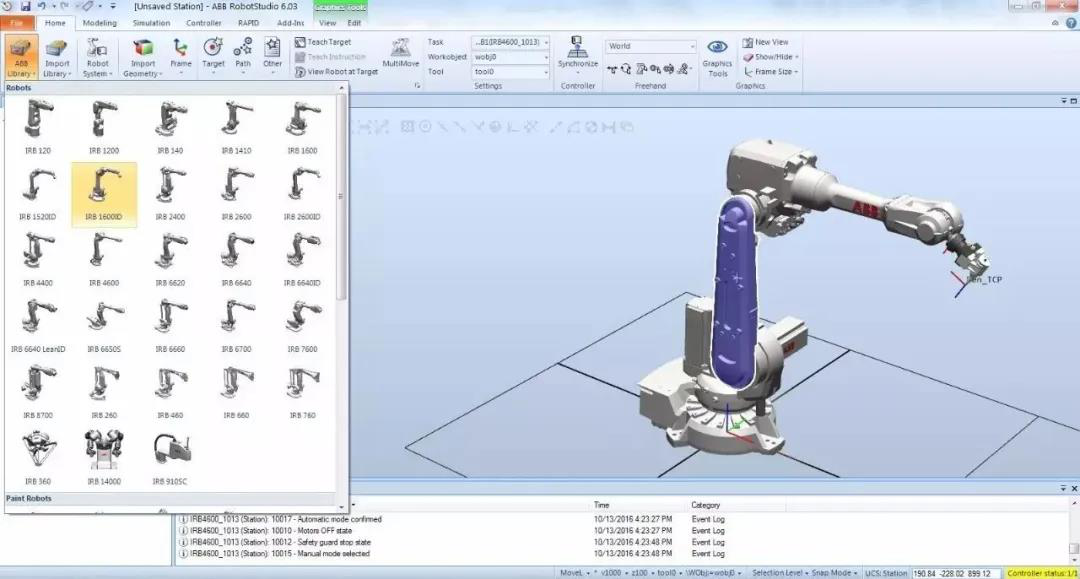The width and height of the screenshot is (1080, 579).
Task: Click View Robot at Target
Action: click(336, 72)
